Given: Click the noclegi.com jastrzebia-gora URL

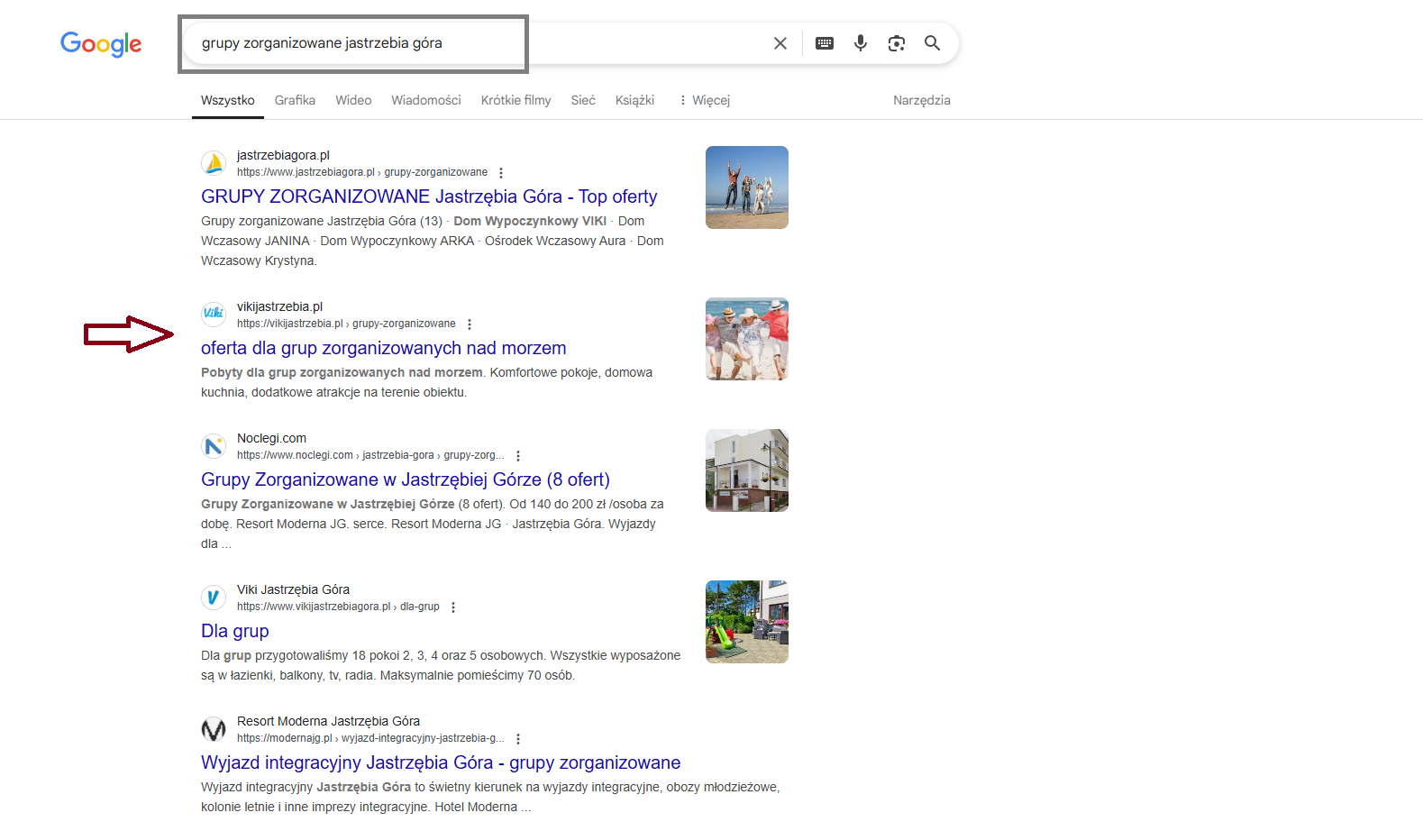Looking at the screenshot, I should [370, 455].
